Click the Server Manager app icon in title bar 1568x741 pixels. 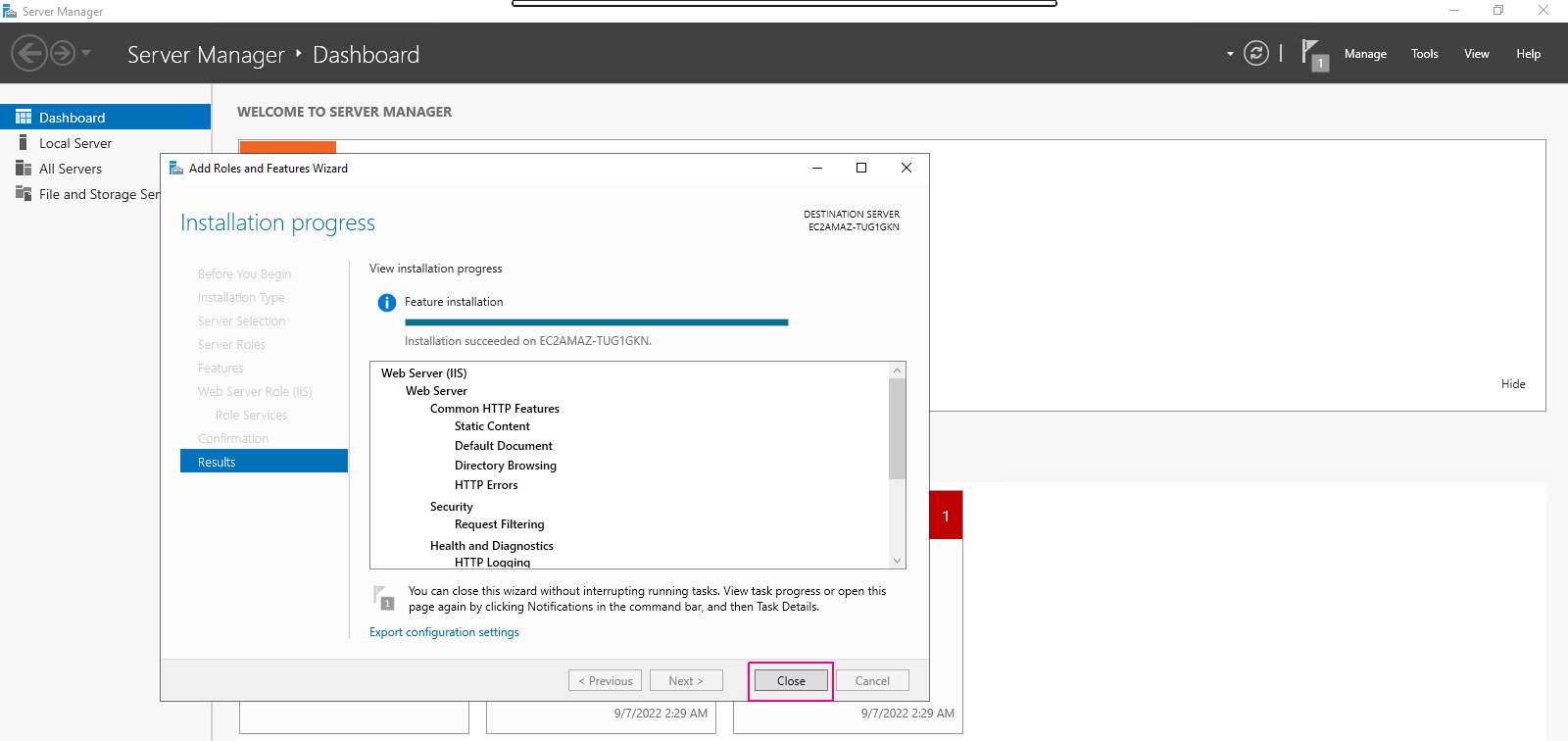pos(10,11)
